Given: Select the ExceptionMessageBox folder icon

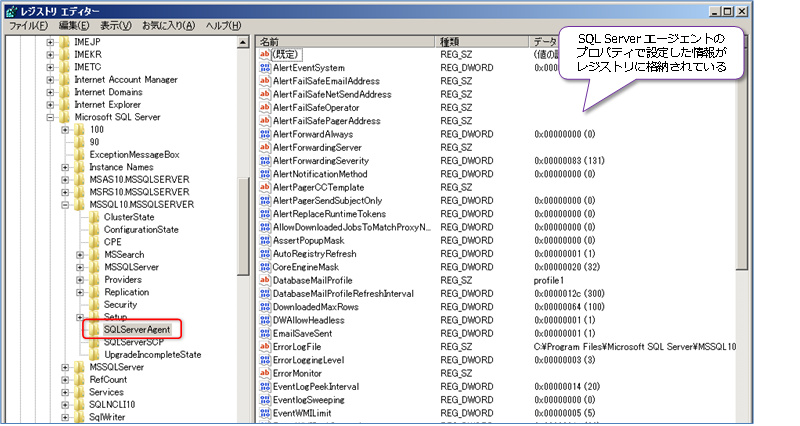Looking at the screenshot, I should pyautogui.click(x=79, y=155).
